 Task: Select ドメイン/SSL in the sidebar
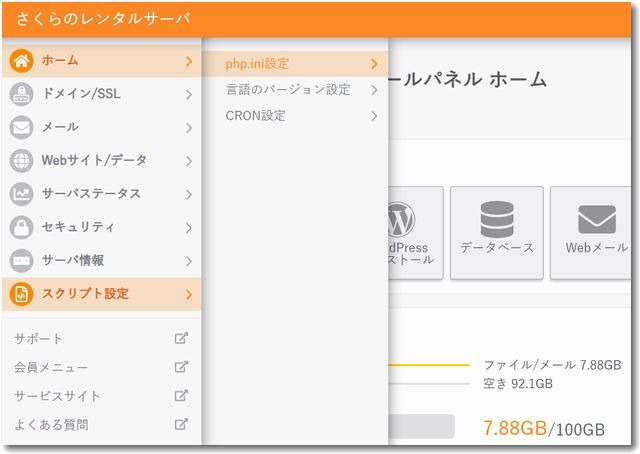pos(102,94)
